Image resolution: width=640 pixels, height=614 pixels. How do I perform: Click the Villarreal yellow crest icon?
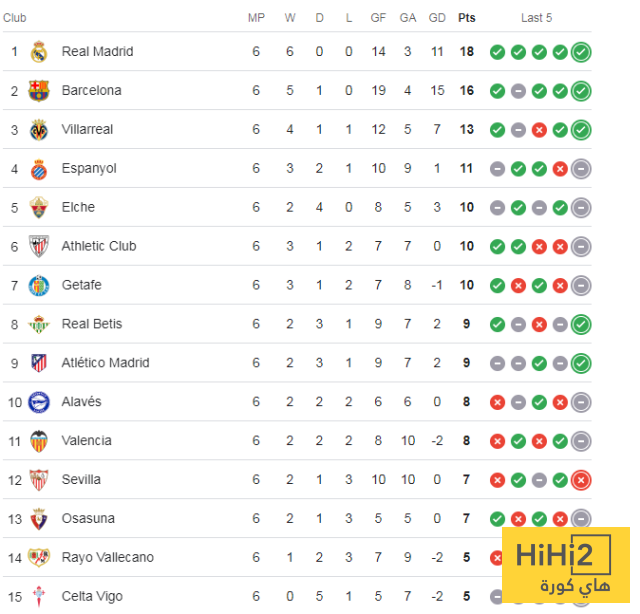[39, 130]
